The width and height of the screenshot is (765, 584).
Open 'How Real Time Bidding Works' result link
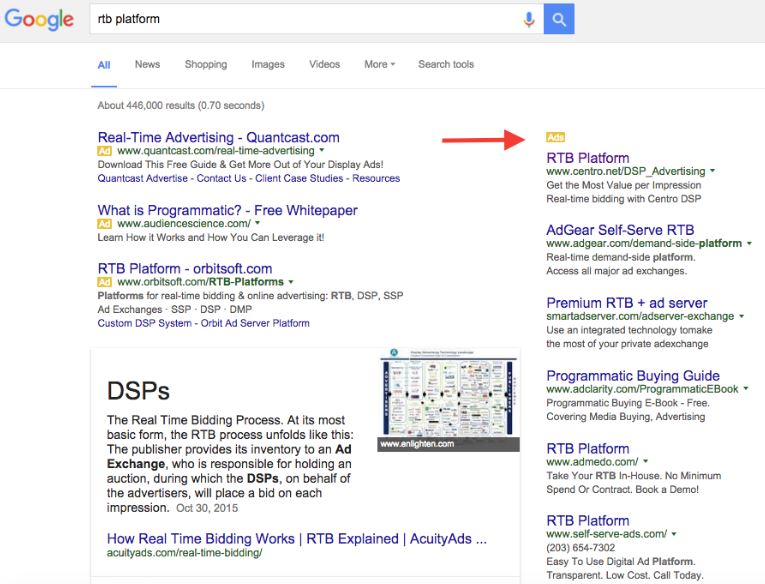point(297,539)
